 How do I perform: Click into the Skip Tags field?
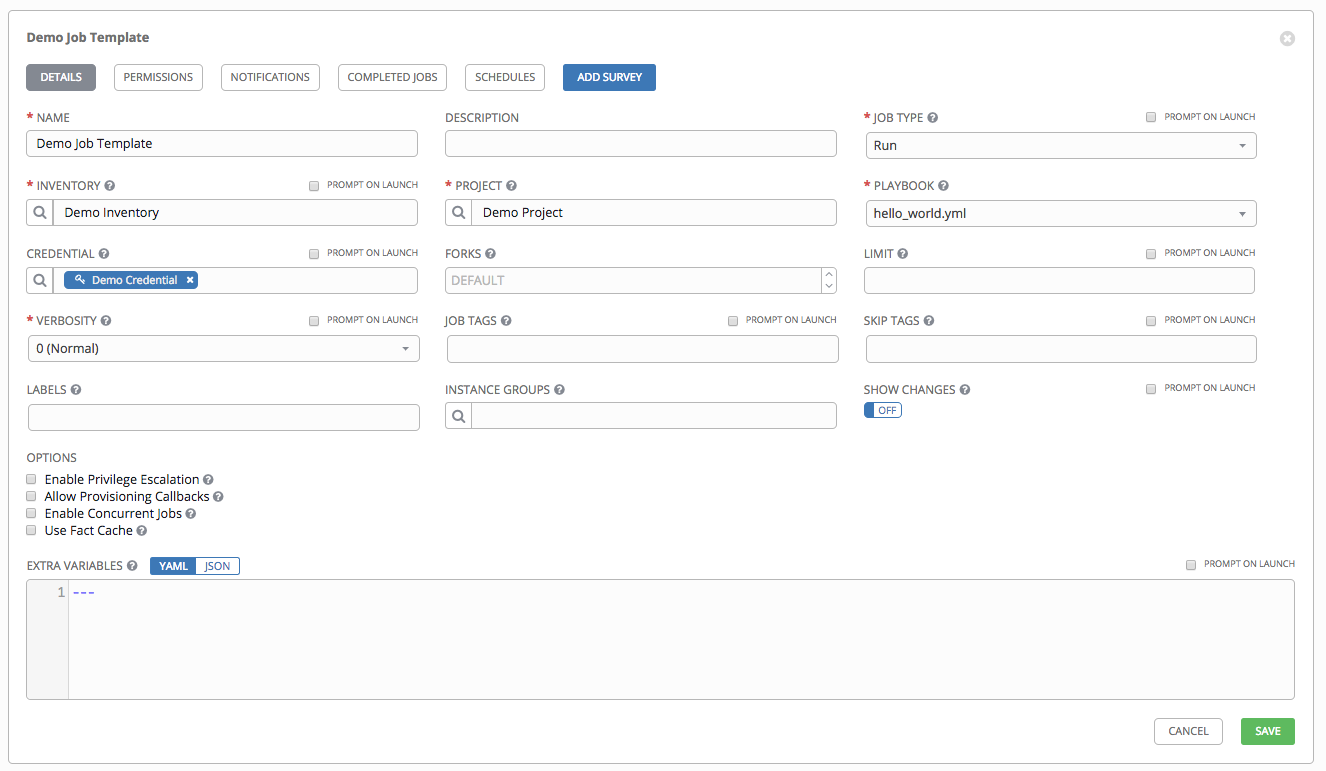point(1061,348)
